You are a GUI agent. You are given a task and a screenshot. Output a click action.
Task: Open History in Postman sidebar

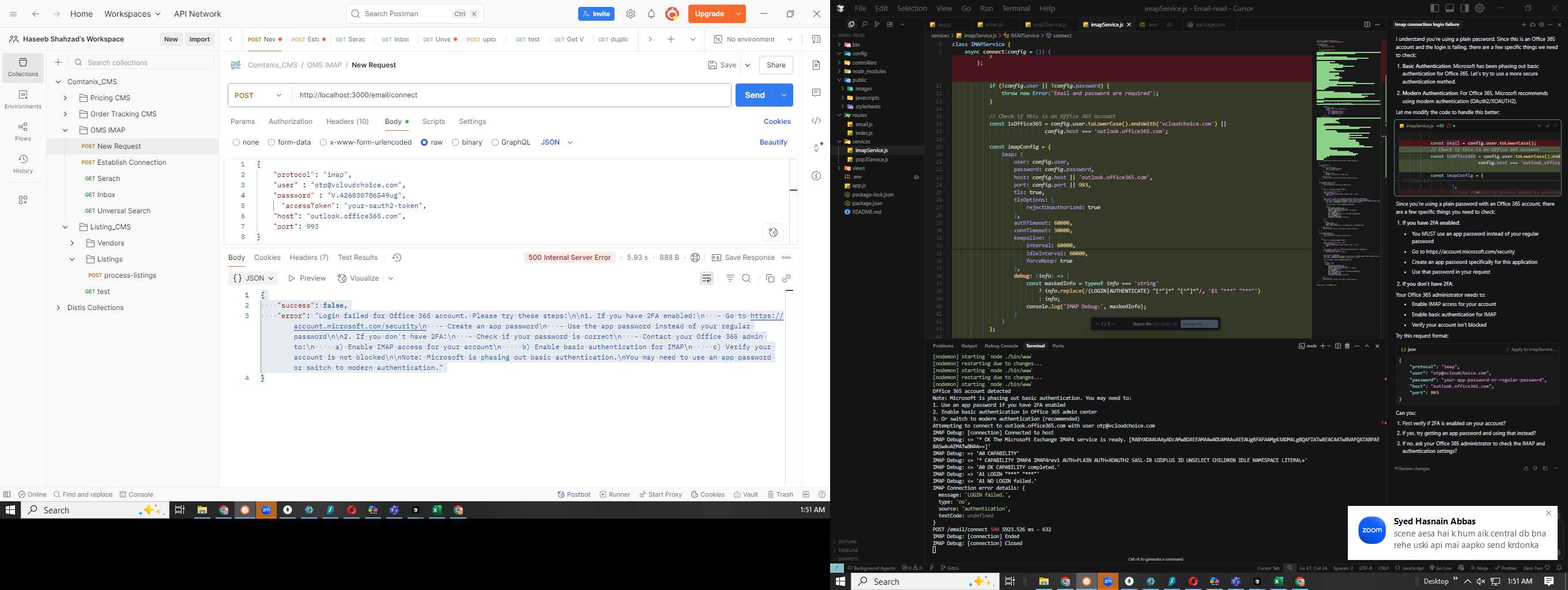pyautogui.click(x=23, y=164)
